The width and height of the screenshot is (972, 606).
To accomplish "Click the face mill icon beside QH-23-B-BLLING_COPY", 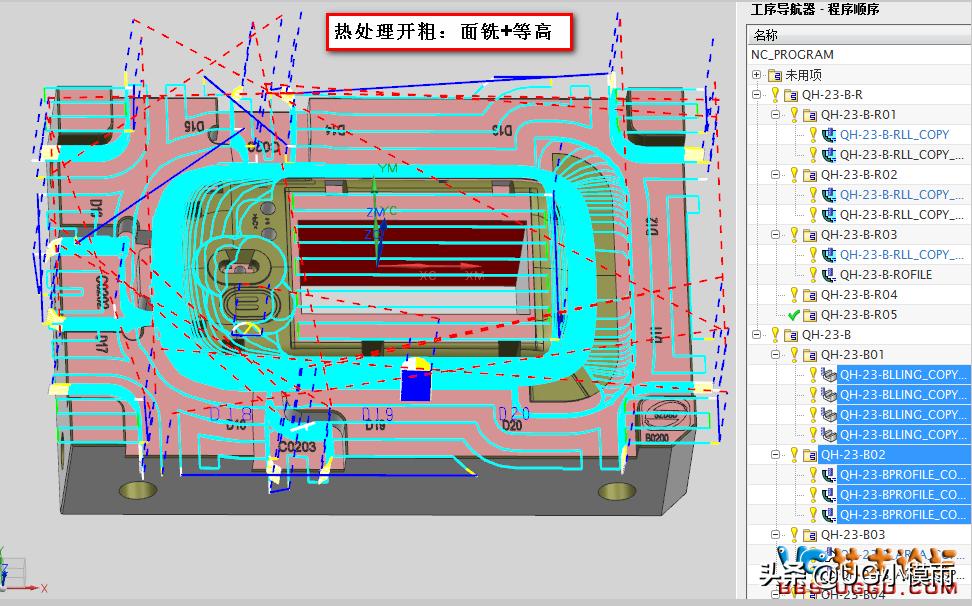I will 828,376.
